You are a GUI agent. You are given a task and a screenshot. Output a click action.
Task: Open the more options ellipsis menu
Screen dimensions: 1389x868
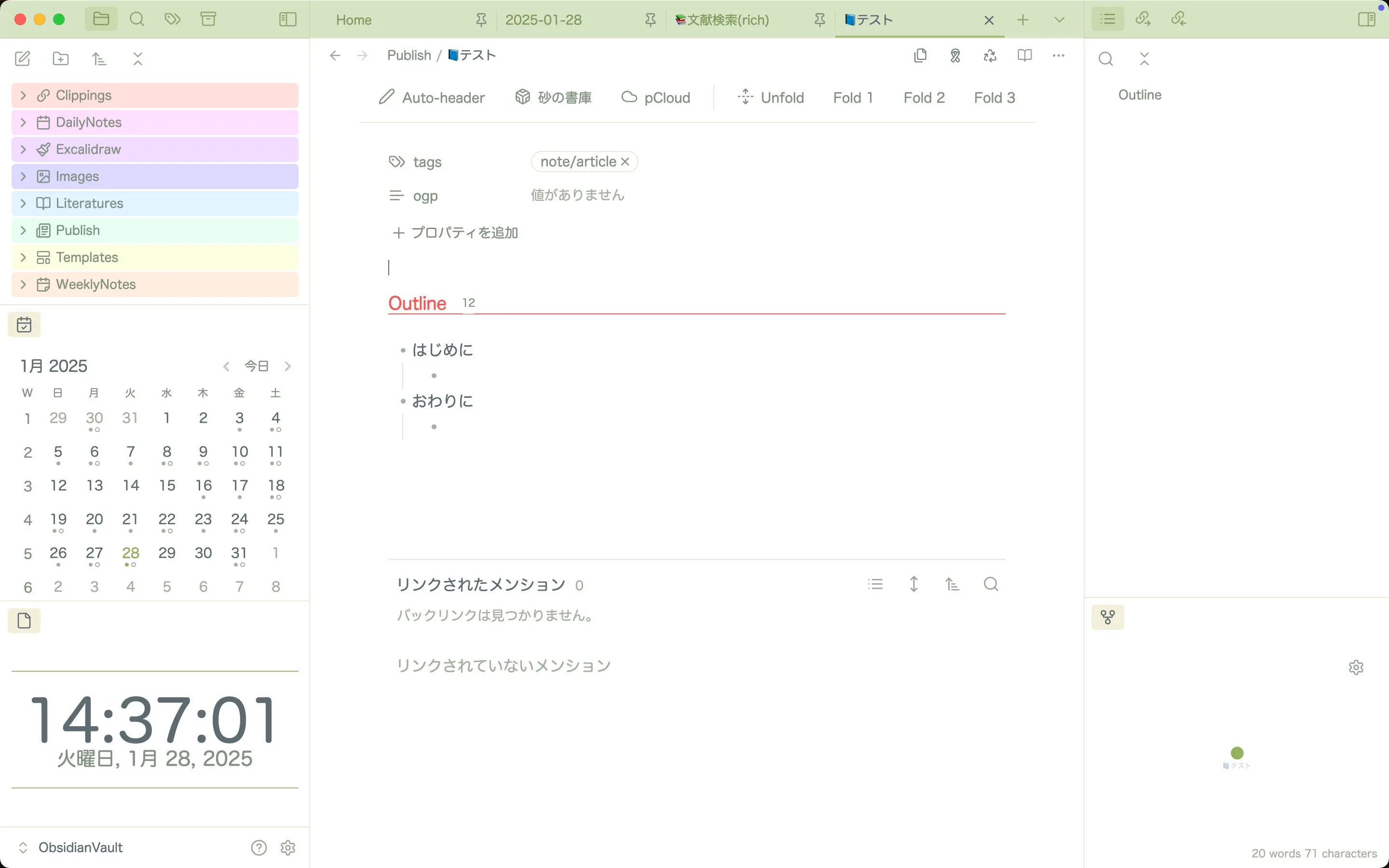pyautogui.click(x=1059, y=55)
